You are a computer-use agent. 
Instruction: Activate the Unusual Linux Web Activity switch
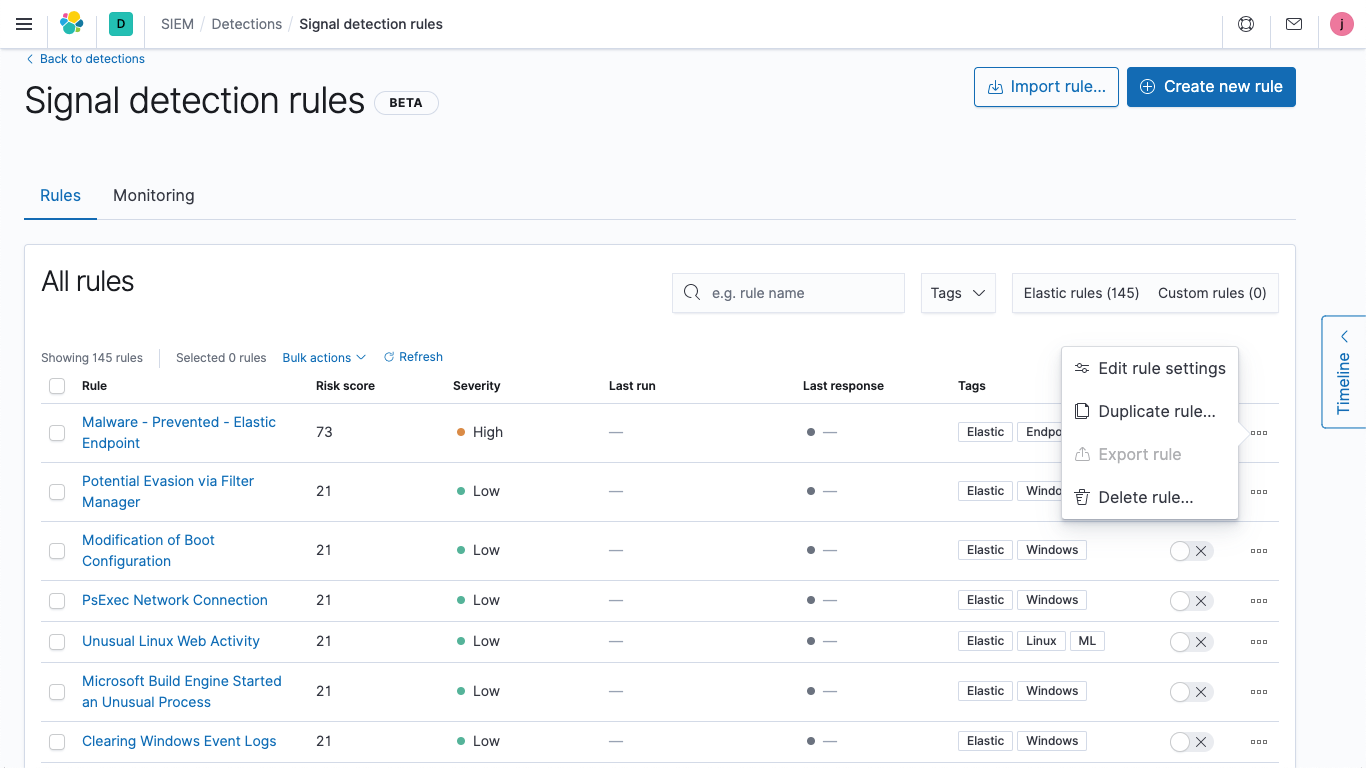pos(1191,642)
